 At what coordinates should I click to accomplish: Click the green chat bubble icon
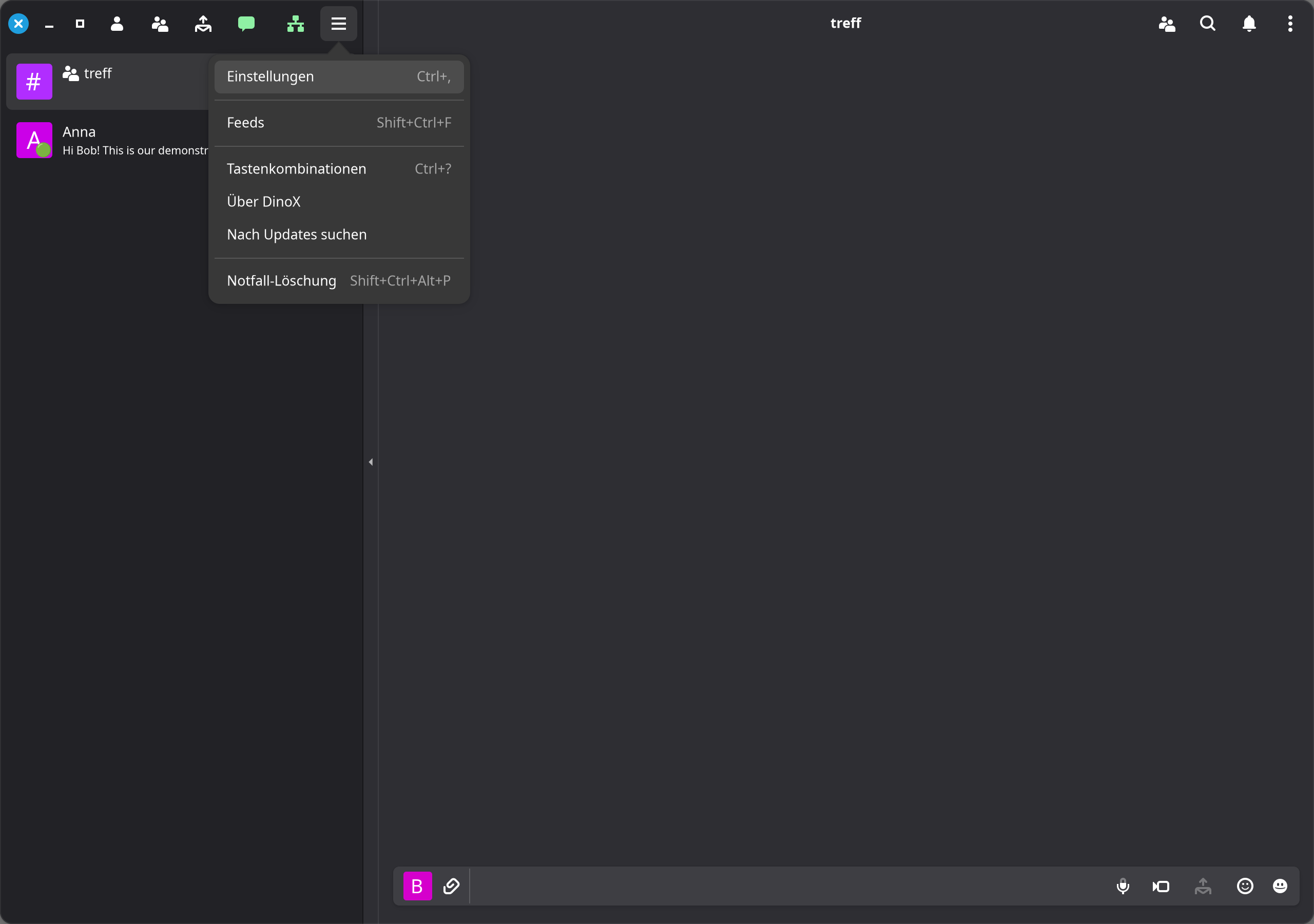coord(246,24)
